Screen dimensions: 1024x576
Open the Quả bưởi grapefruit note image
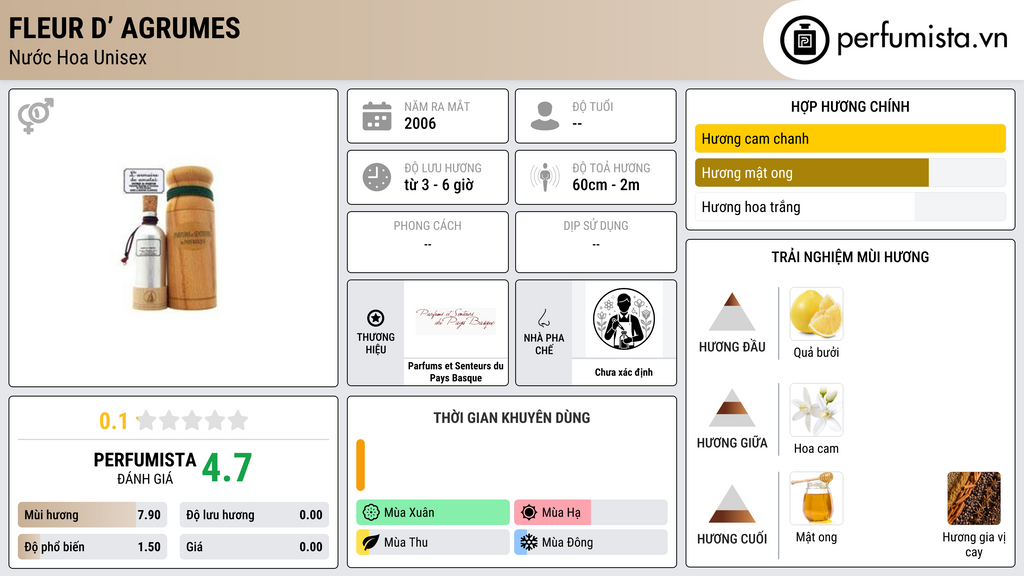816,314
